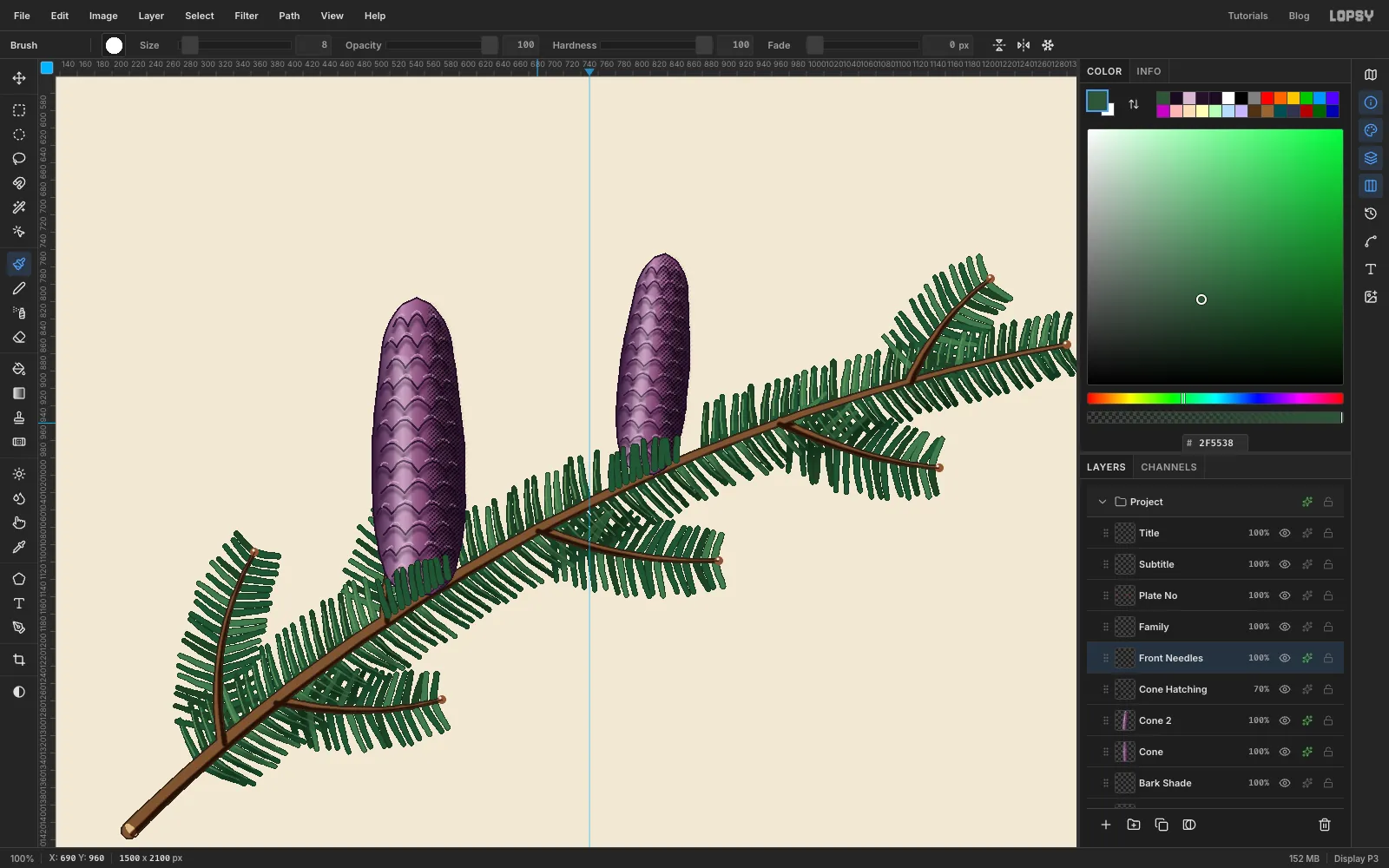
Task: Open the Blog link
Action: click(1299, 16)
